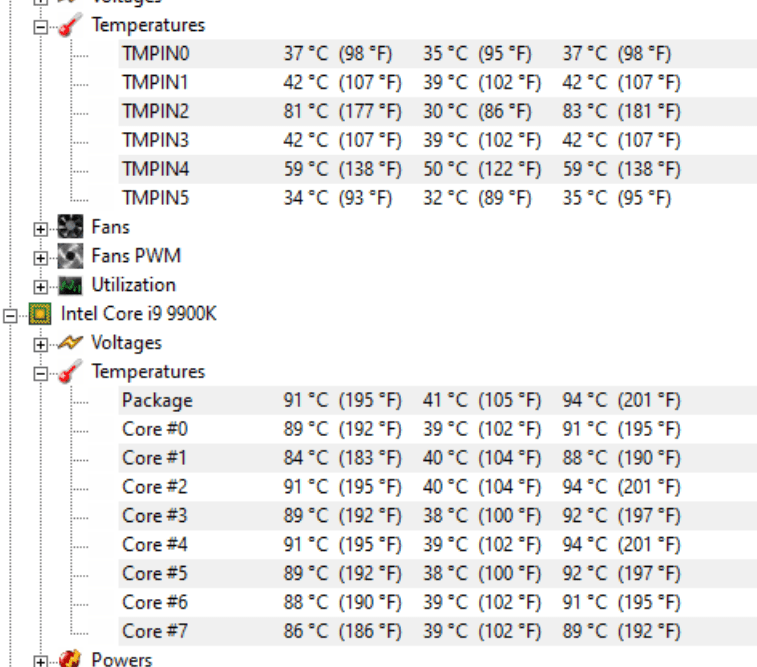
Task: Click the Powers flame icon
Action: (x=70, y=659)
